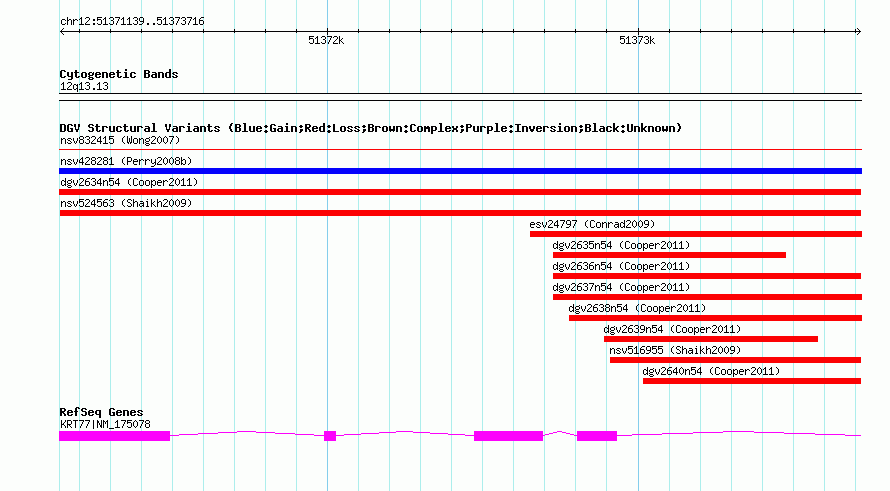The height and width of the screenshot is (491, 890).
Task: Click the red bar for dgv2636n54
Action: point(707,276)
